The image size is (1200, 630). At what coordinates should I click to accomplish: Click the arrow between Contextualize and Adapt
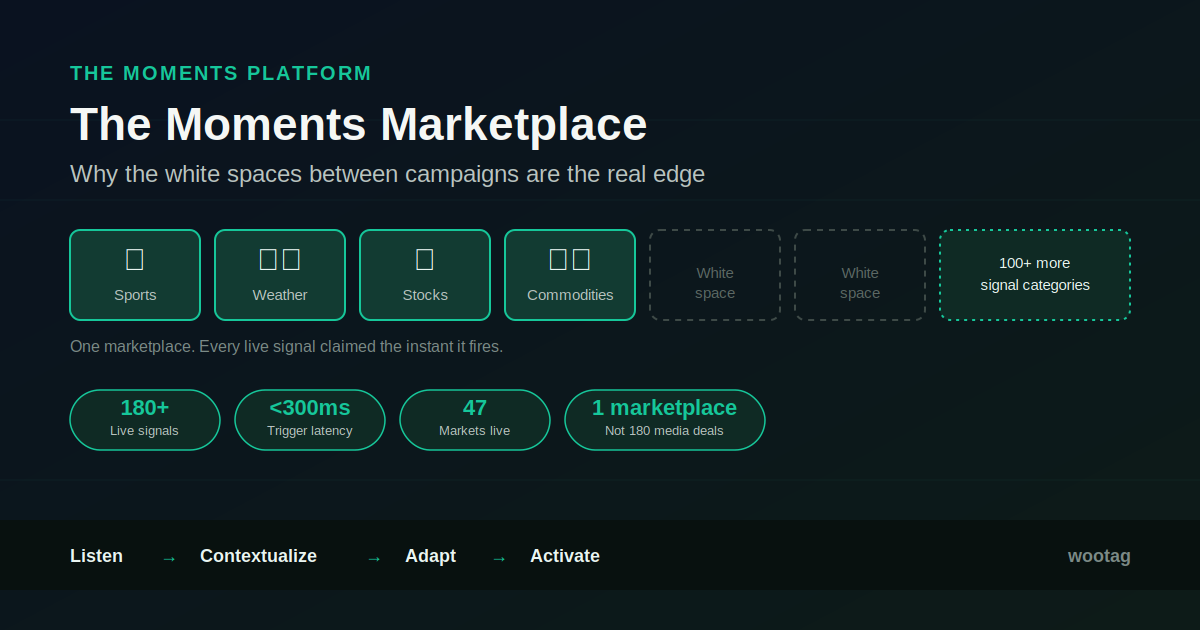click(374, 558)
